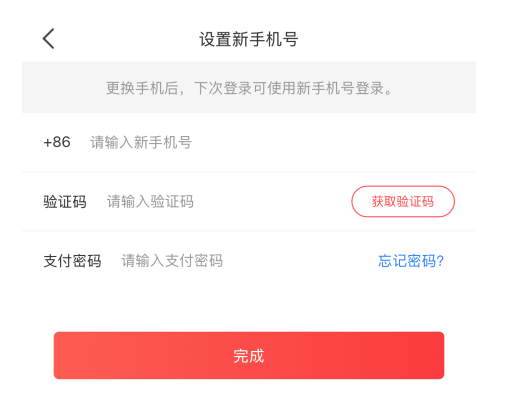Click the blank header area right of the title

tap(387, 39)
